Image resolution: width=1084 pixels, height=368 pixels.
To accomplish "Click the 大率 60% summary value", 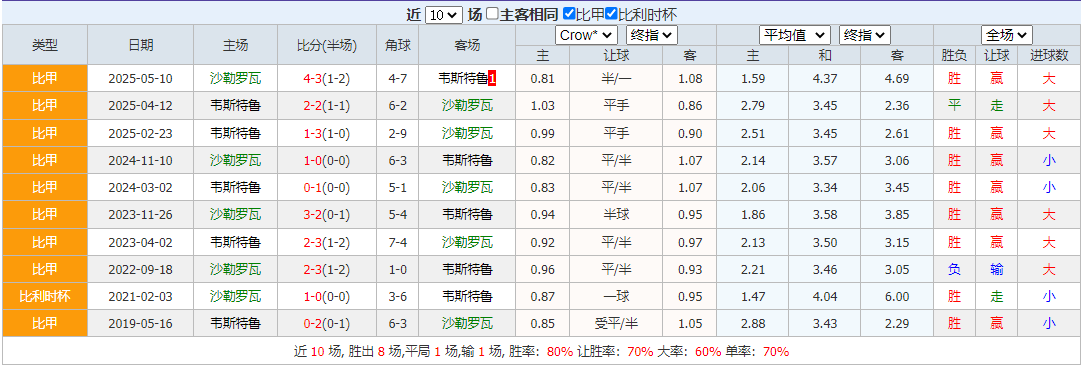I will 709,351.
